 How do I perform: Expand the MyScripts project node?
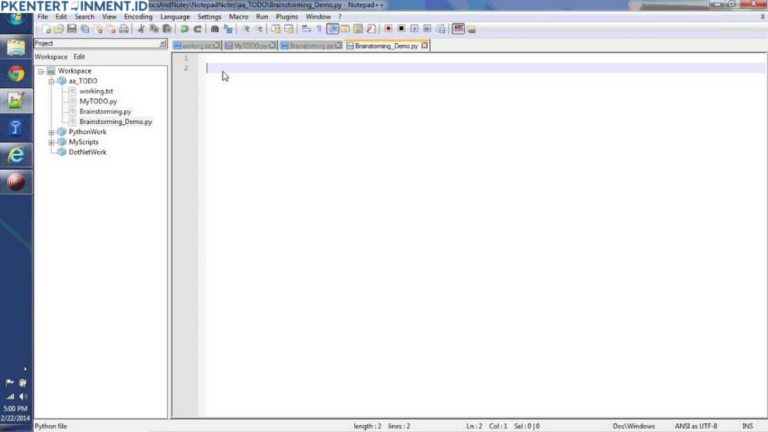pos(51,143)
